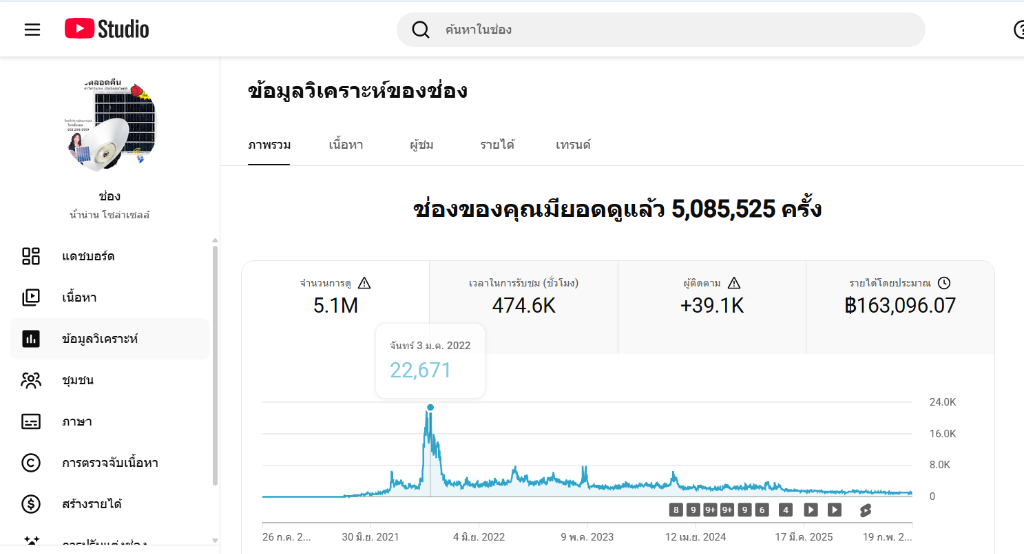Open the hamburger navigation menu
This screenshot has height=554, width=1024.
[x=32, y=29]
